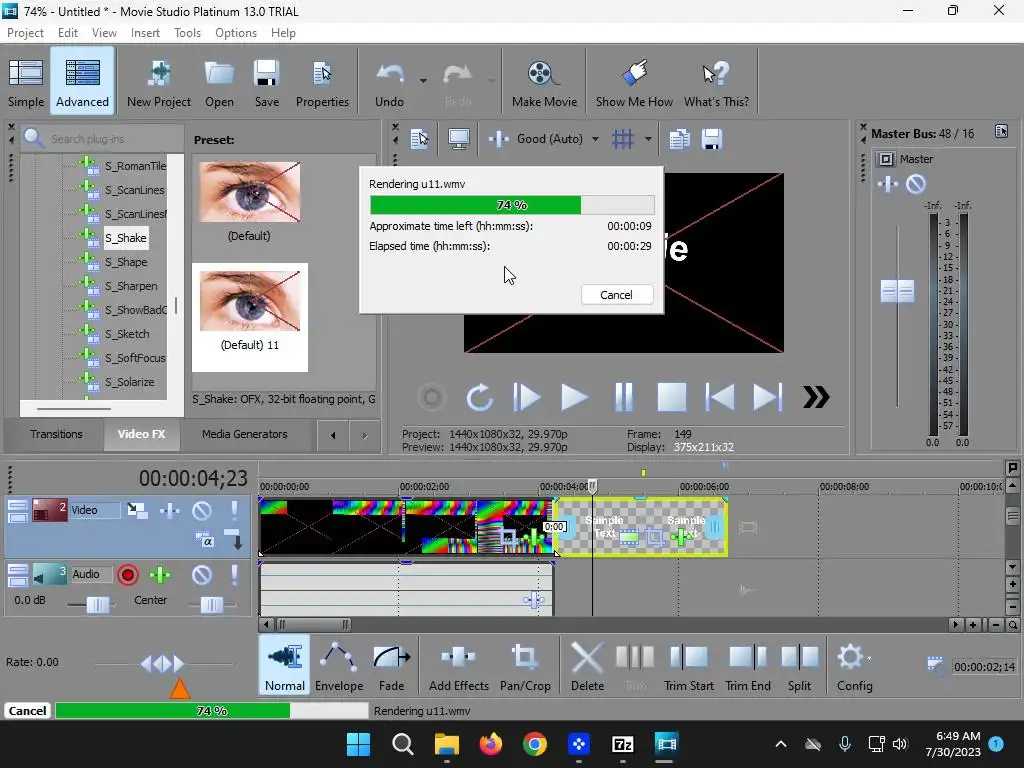Save the project with the toolbar Save icon
Image resolution: width=1024 pixels, height=768 pixels.
click(266, 81)
